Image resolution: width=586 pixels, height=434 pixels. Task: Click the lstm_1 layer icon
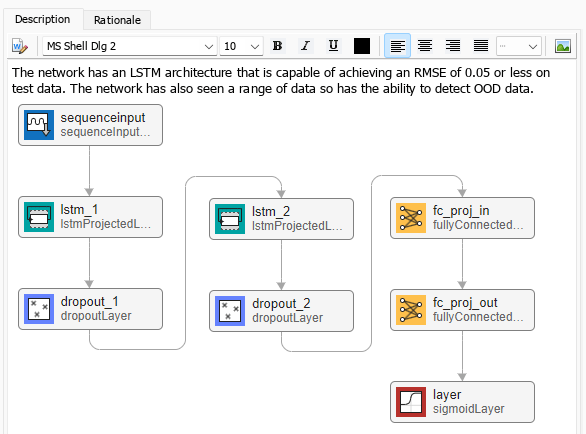coord(39,217)
